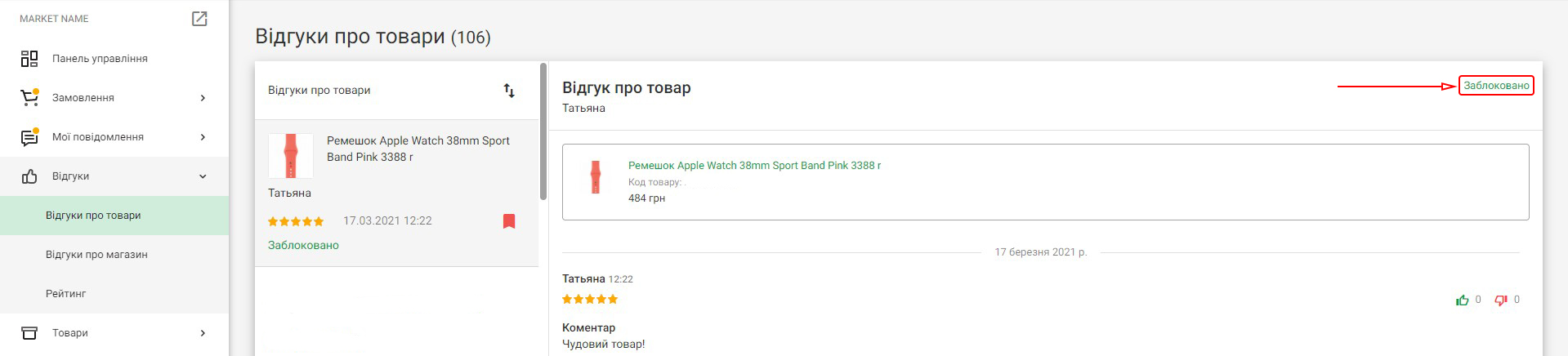This screenshot has width=1568, height=356.
Task: Expand the Товари submenu chevron
Action: point(203,333)
